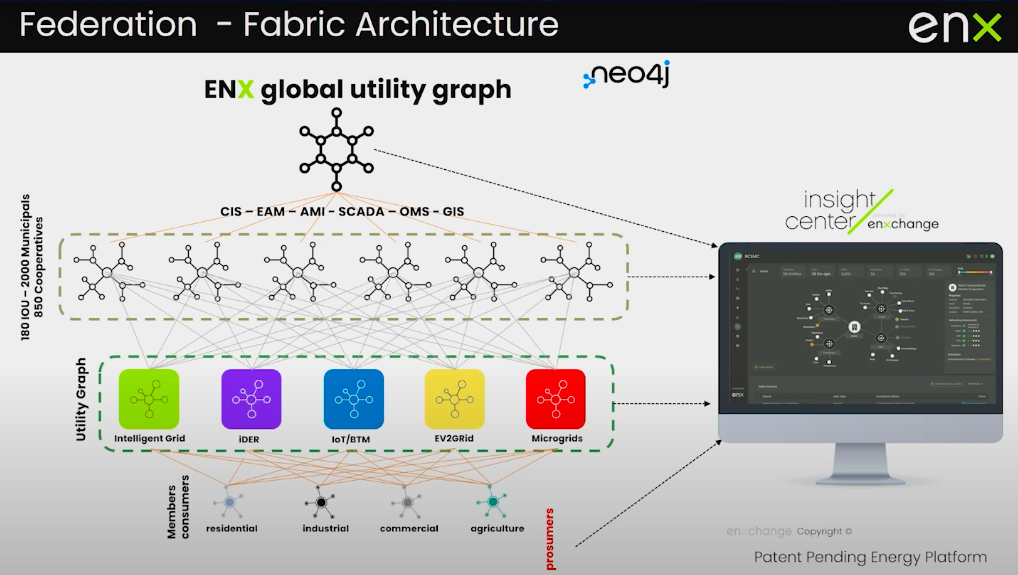Click the "agriculture" label
The height and width of the screenshot is (575, 1018).
pyautogui.click(x=497, y=528)
